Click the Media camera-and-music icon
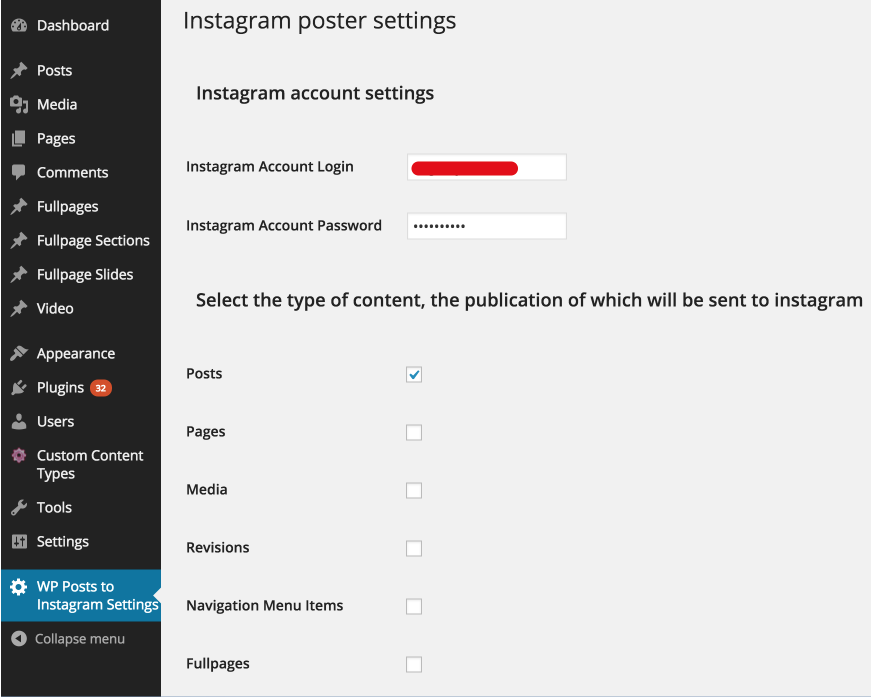The width and height of the screenshot is (871, 697). pyautogui.click(x=19, y=104)
